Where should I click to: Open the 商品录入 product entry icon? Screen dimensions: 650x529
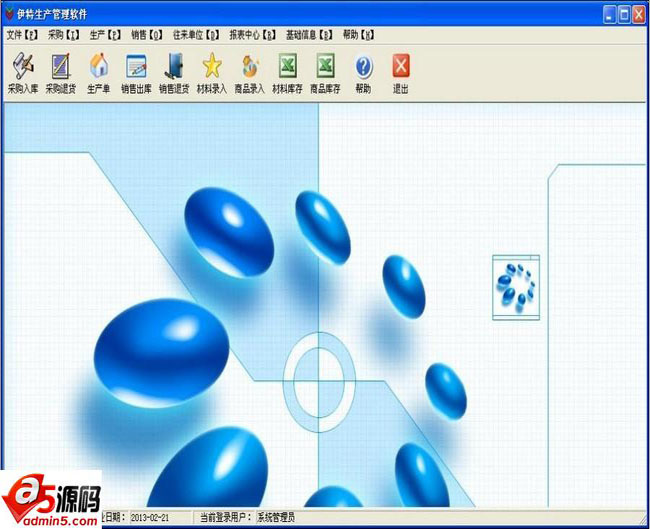pos(250,73)
